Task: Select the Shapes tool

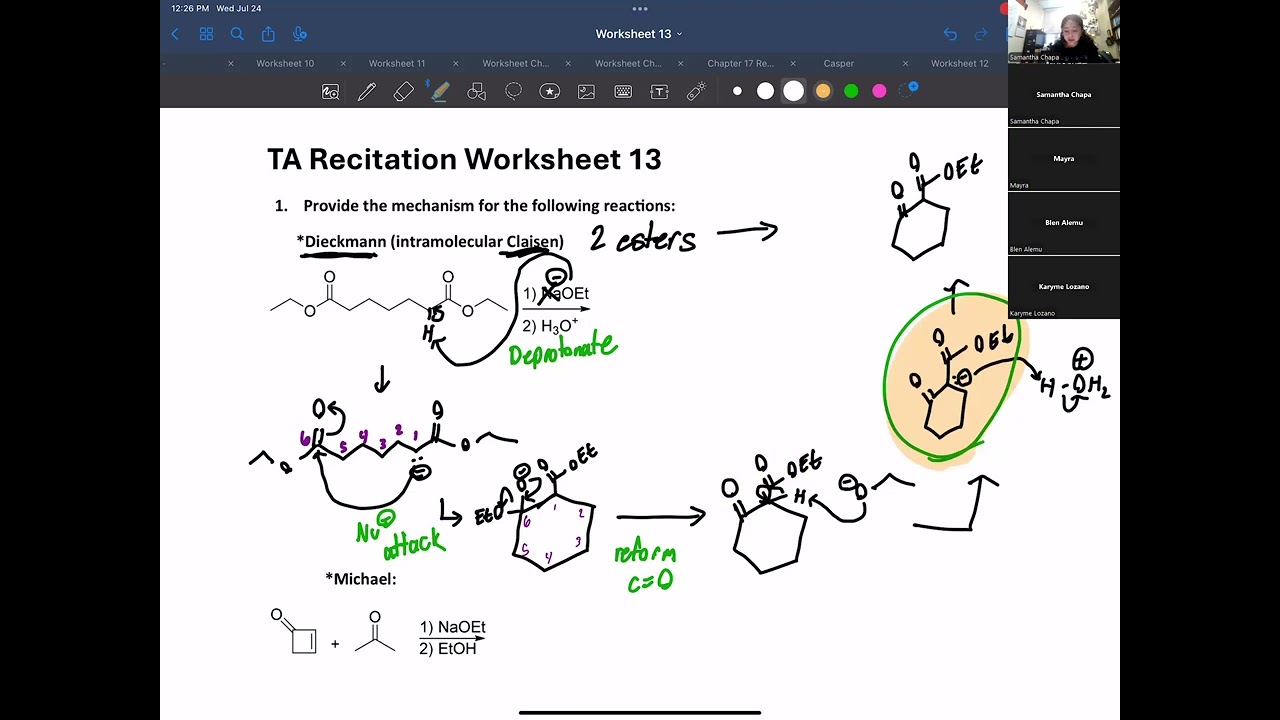Action: click(476, 92)
